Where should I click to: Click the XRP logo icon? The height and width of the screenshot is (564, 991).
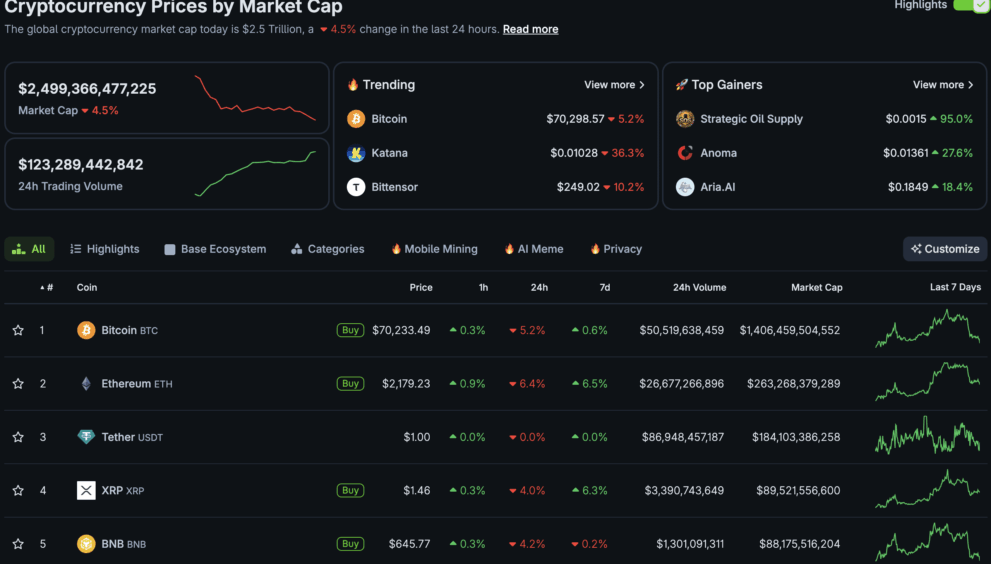click(x=86, y=490)
